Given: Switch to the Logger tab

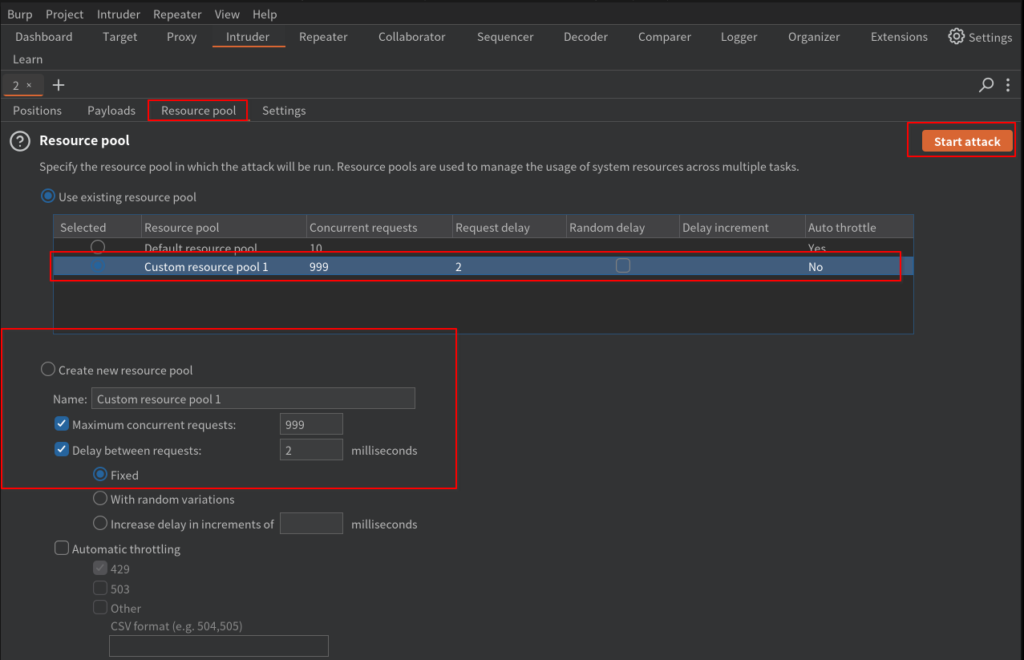Looking at the screenshot, I should pyautogui.click(x=739, y=37).
